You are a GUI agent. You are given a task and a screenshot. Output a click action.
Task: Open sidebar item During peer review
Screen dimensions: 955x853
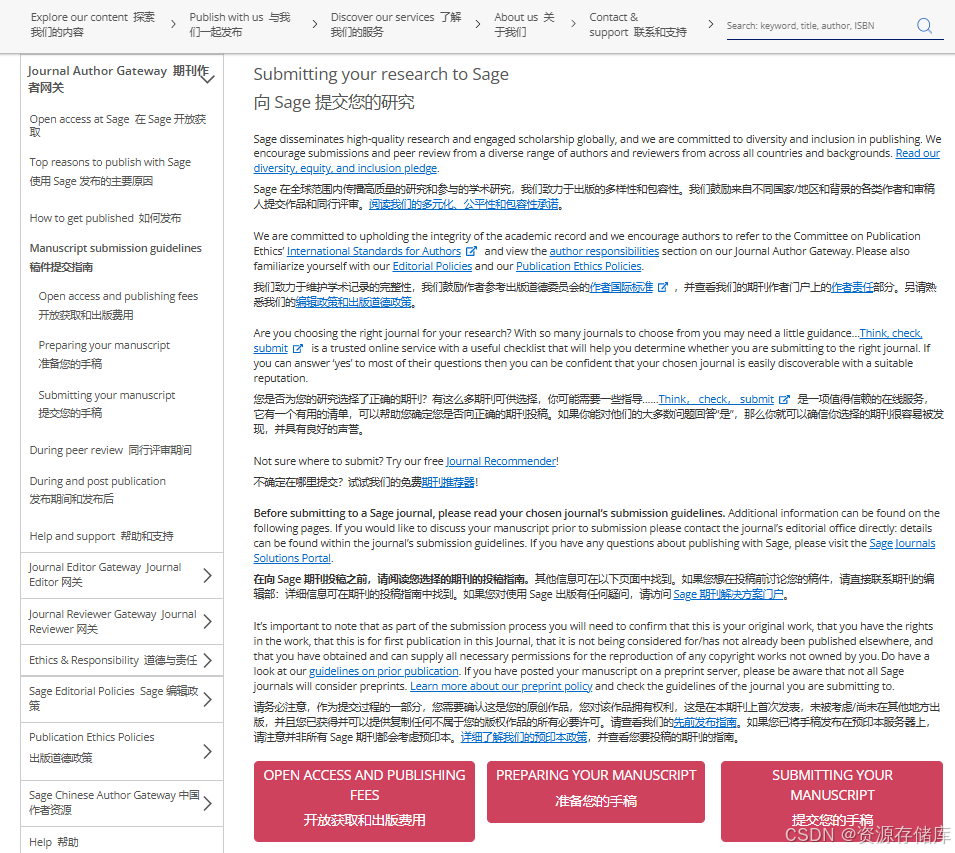click(x=110, y=450)
